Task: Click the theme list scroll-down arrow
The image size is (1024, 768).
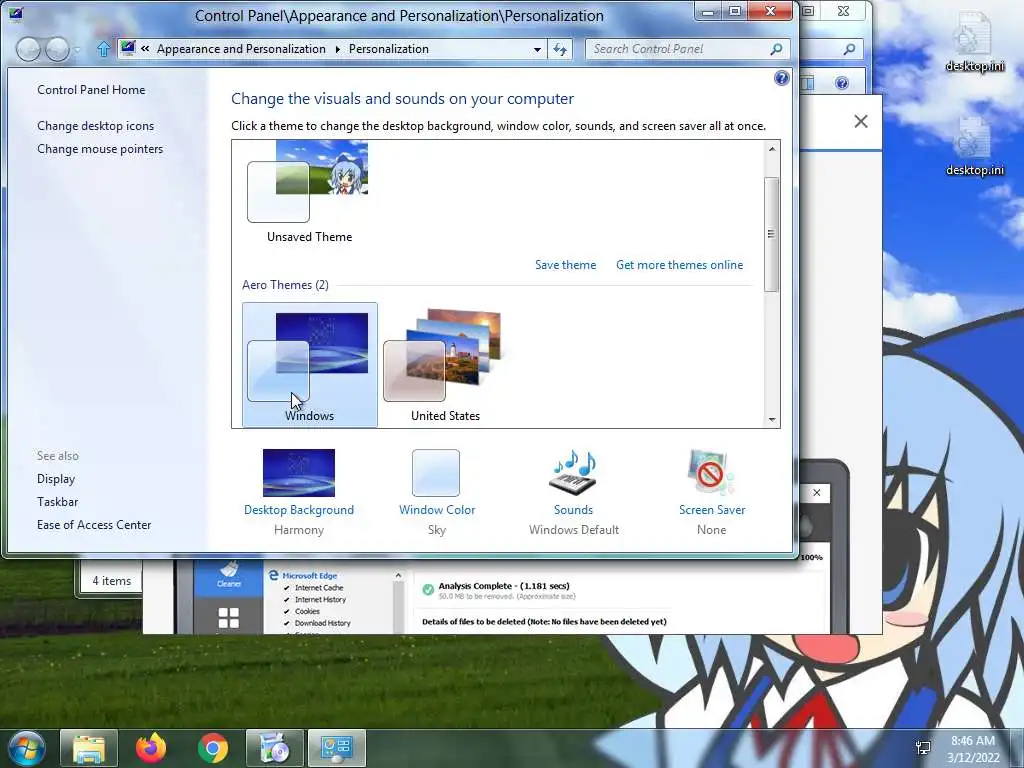Action: coord(772,419)
